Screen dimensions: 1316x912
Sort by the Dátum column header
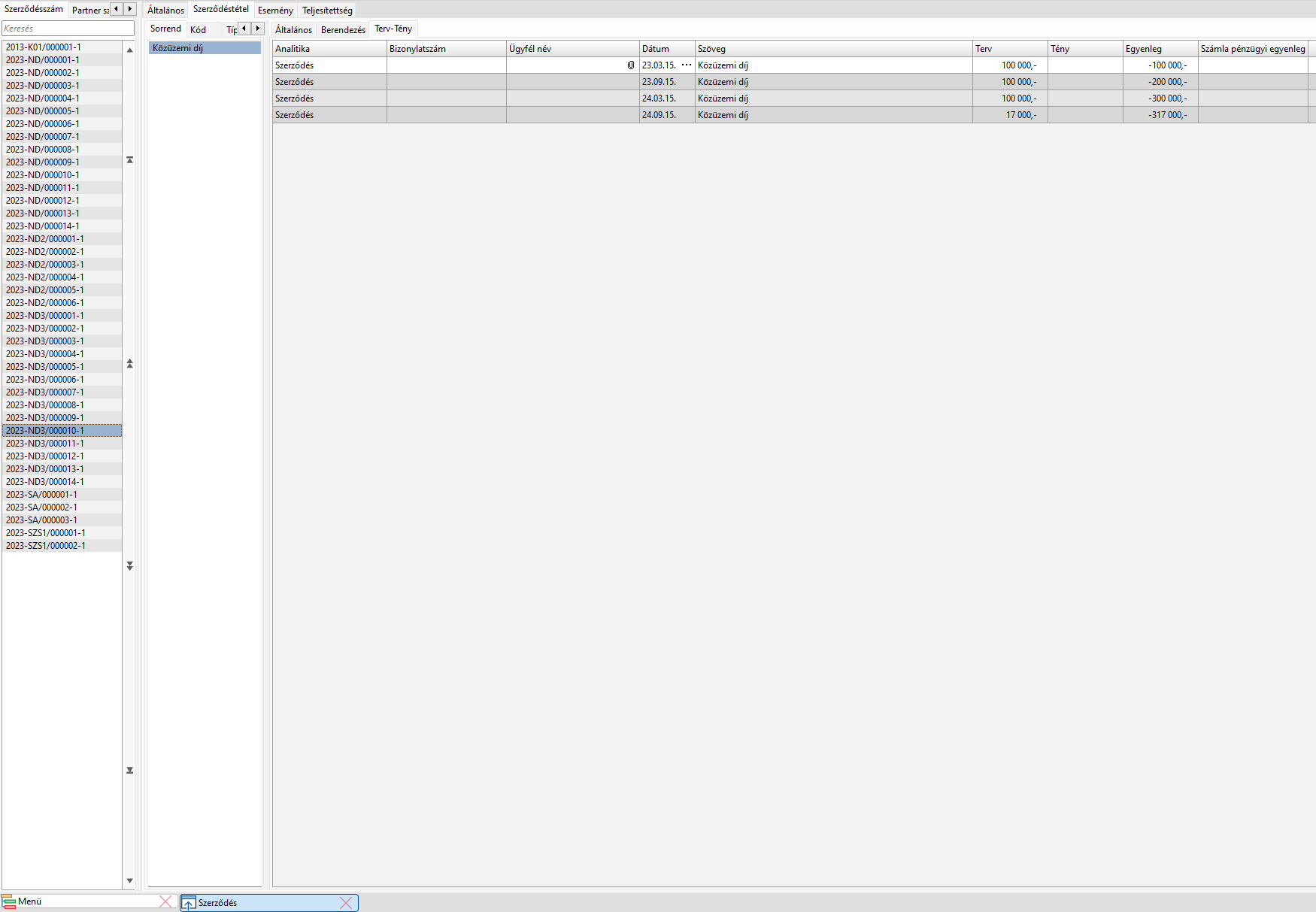click(667, 49)
